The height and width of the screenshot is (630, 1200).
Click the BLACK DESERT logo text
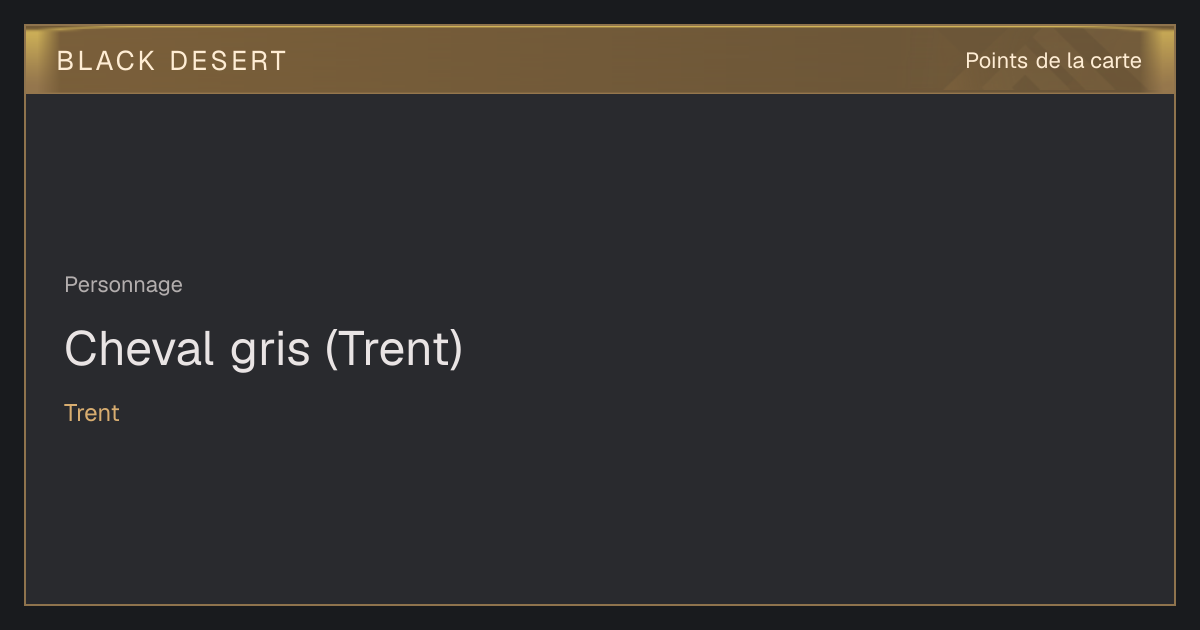(x=171, y=61)
